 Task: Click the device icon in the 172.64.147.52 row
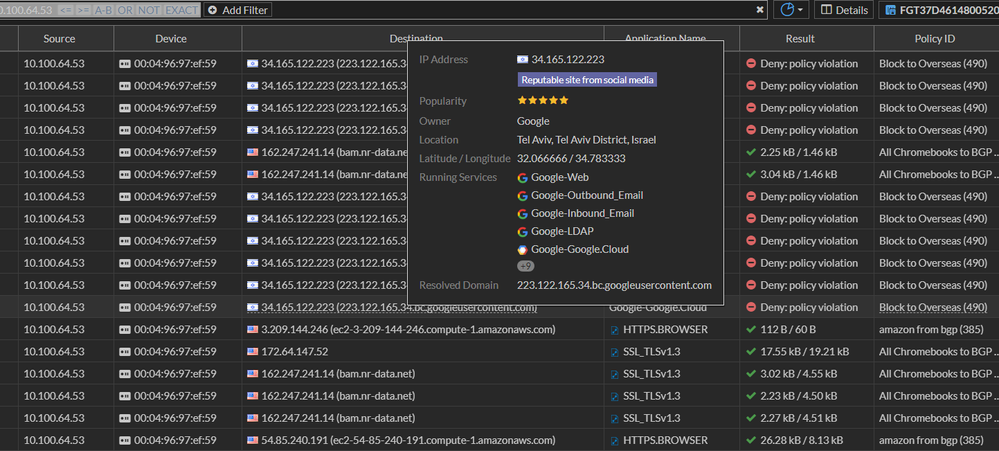coord(124,352)
